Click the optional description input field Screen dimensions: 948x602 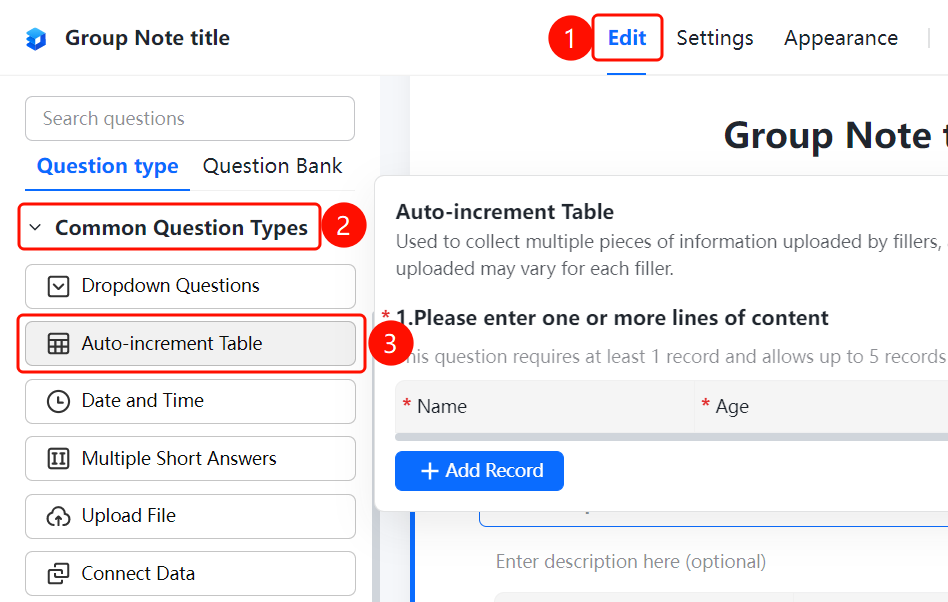631,562
